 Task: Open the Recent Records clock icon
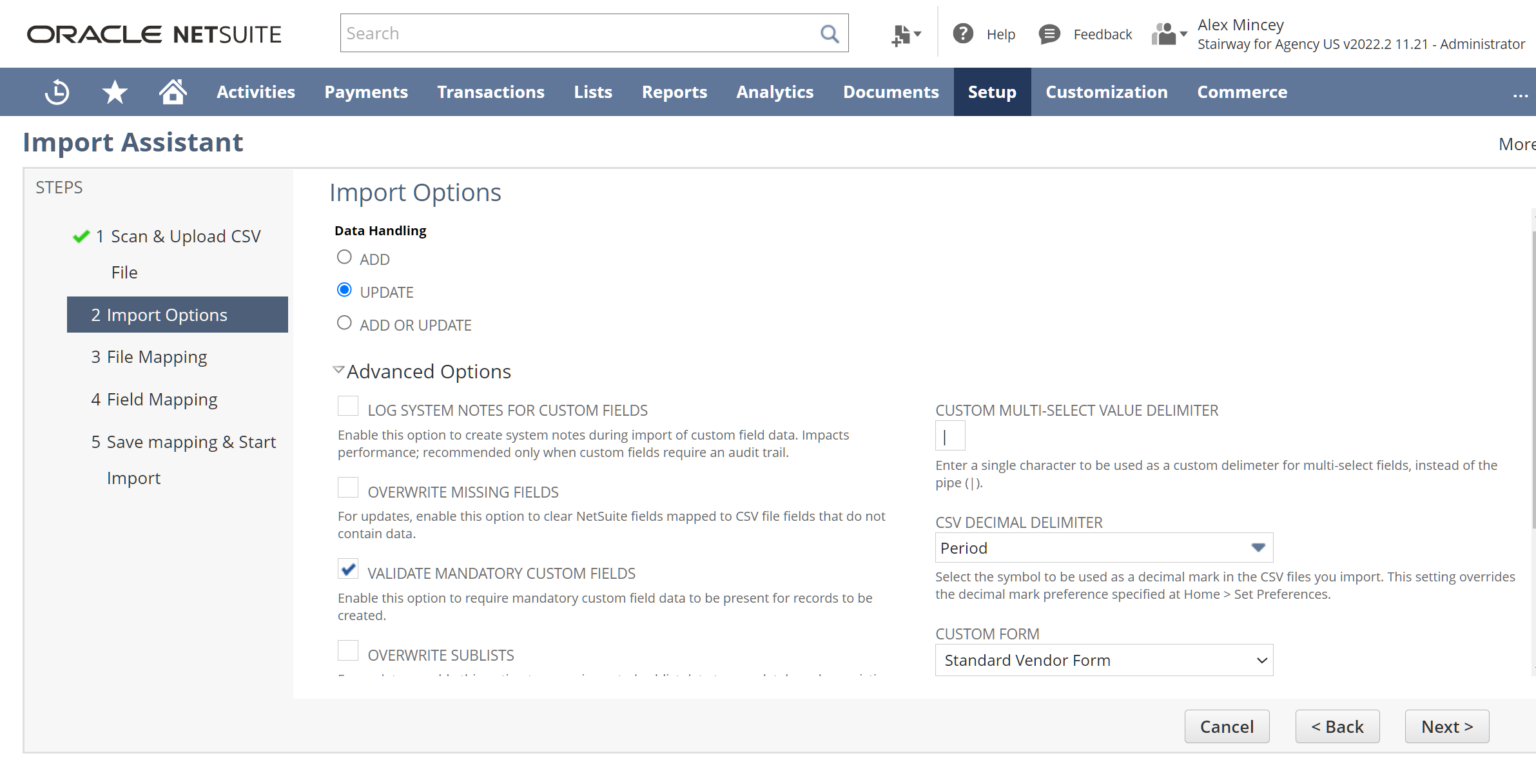[57, 91]
